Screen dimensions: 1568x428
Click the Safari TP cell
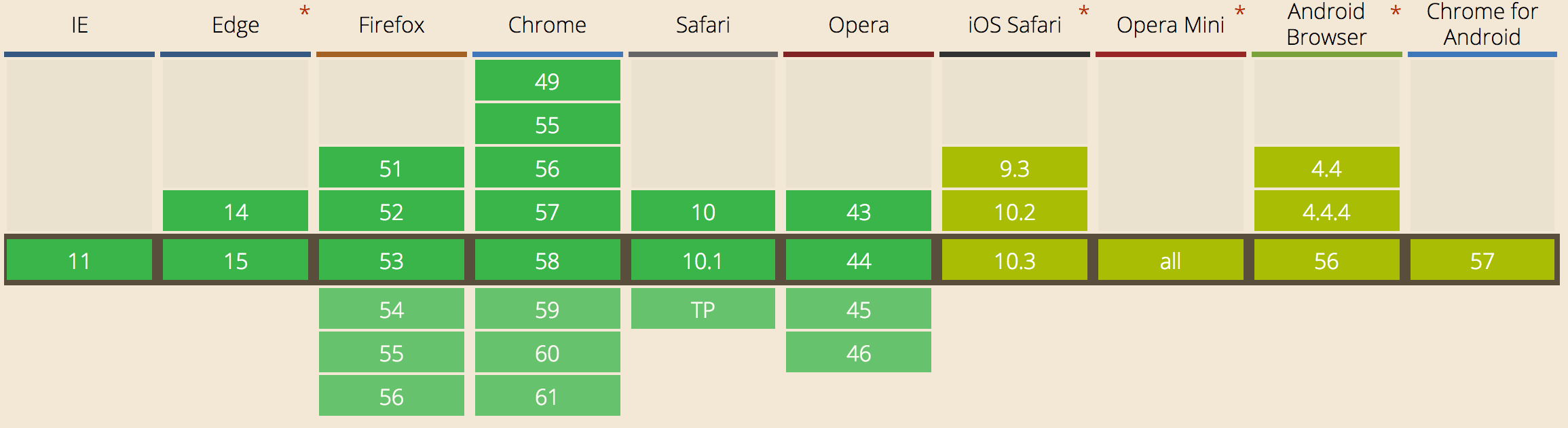pyautogui.click(x=703, y=308)
